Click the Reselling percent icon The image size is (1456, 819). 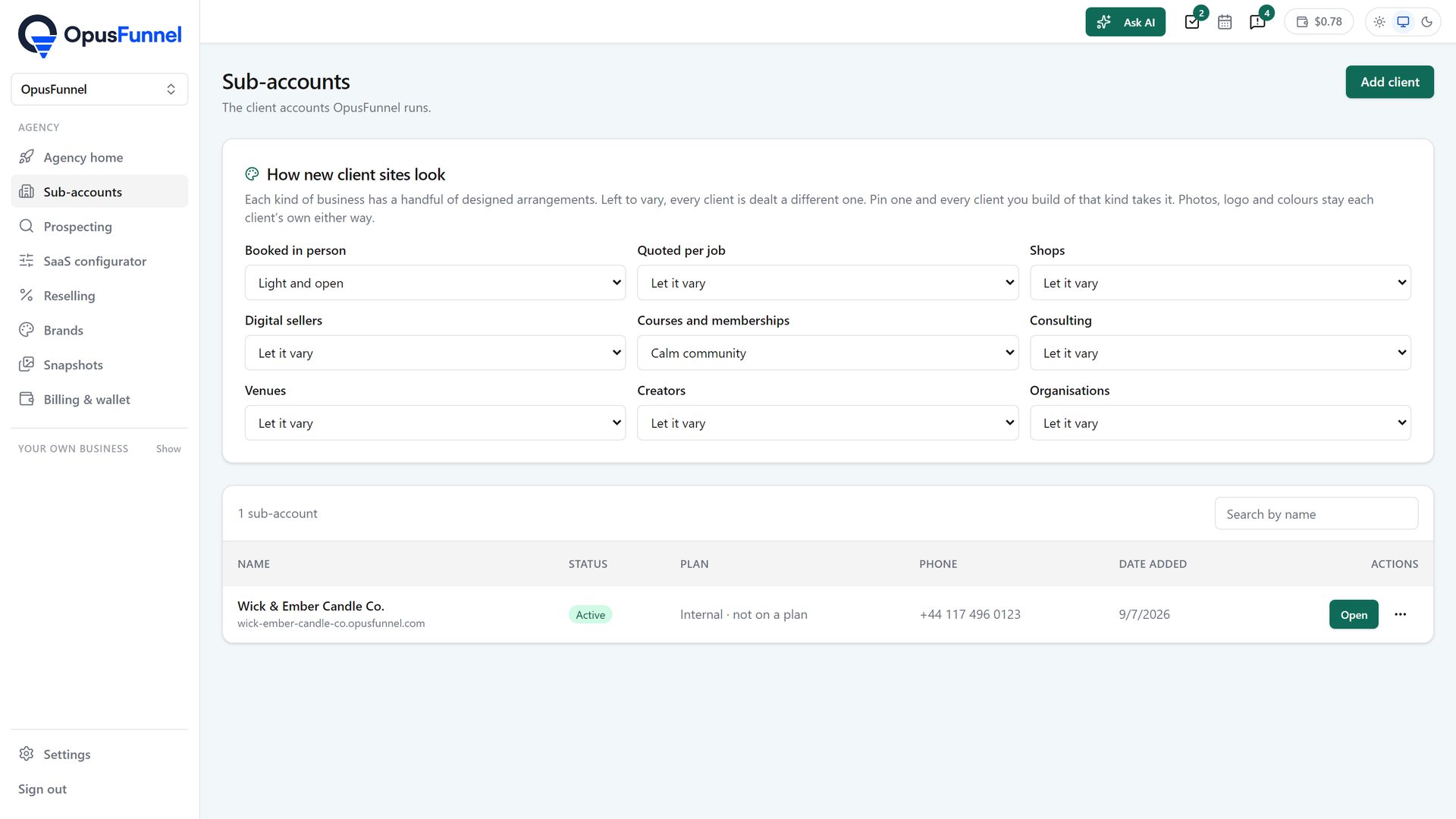point(27,295)
